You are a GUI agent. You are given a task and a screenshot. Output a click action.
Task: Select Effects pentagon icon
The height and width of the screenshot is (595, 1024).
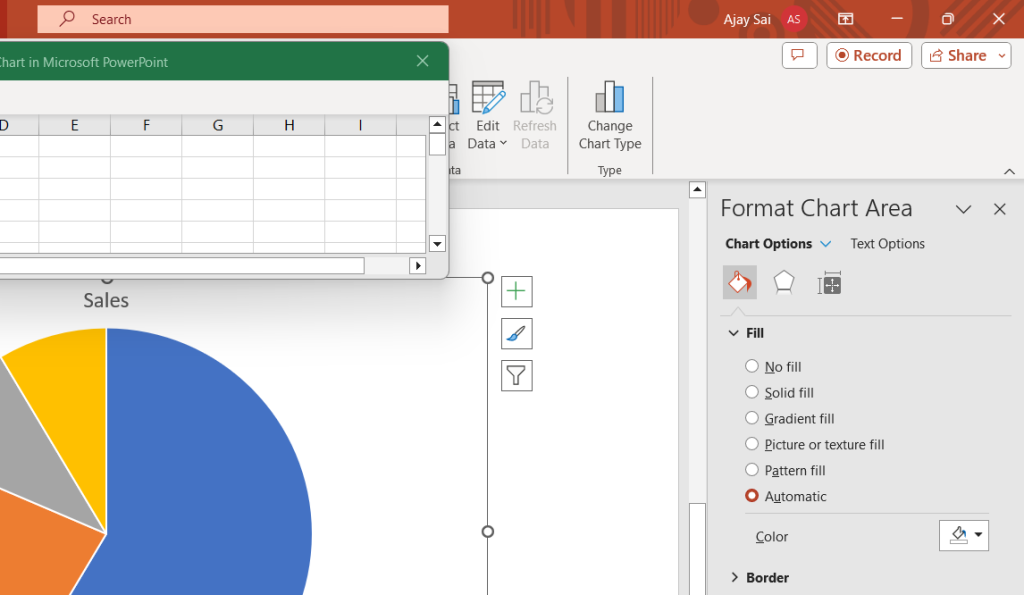pyautogui.click(x=784, y=283)
